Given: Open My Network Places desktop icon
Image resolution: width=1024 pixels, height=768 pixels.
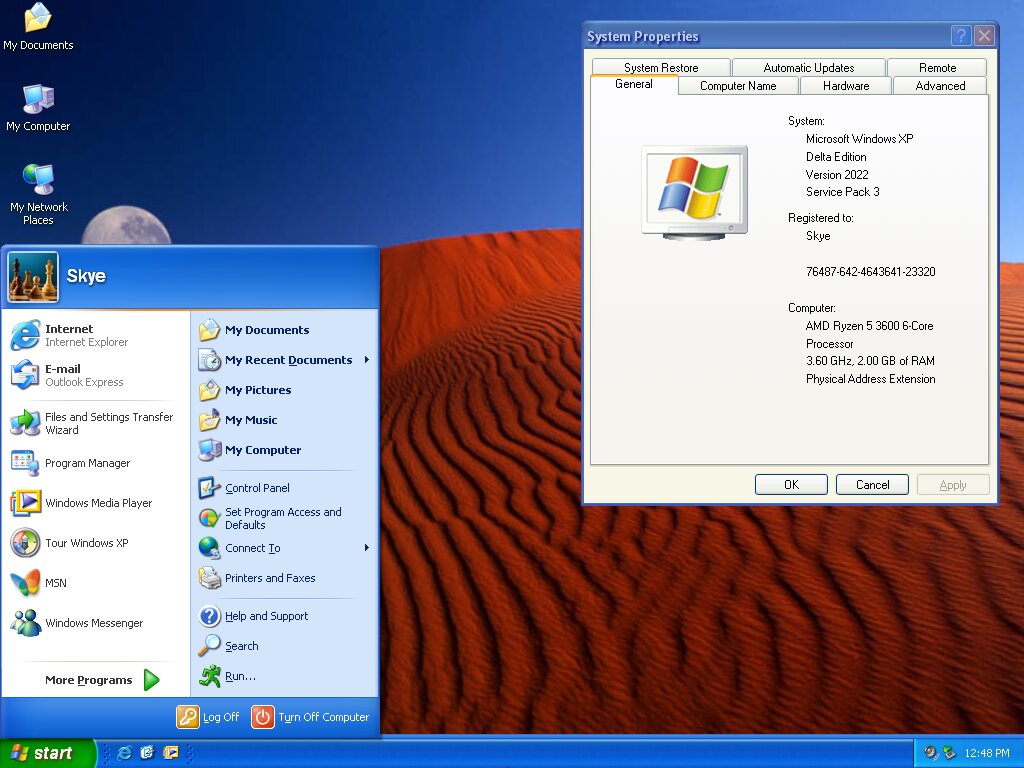Looking at the screenshot, I should [39, 194].
